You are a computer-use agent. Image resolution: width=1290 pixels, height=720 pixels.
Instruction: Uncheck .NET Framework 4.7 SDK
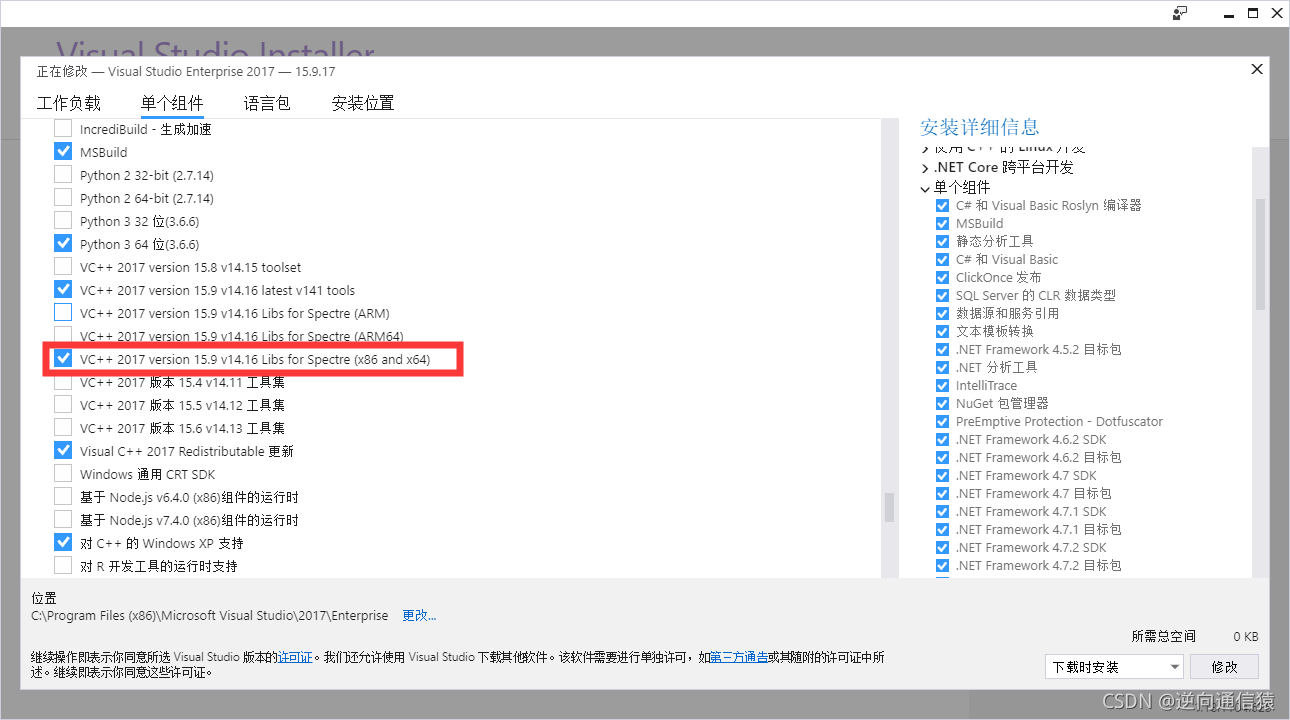coord(942,475)
